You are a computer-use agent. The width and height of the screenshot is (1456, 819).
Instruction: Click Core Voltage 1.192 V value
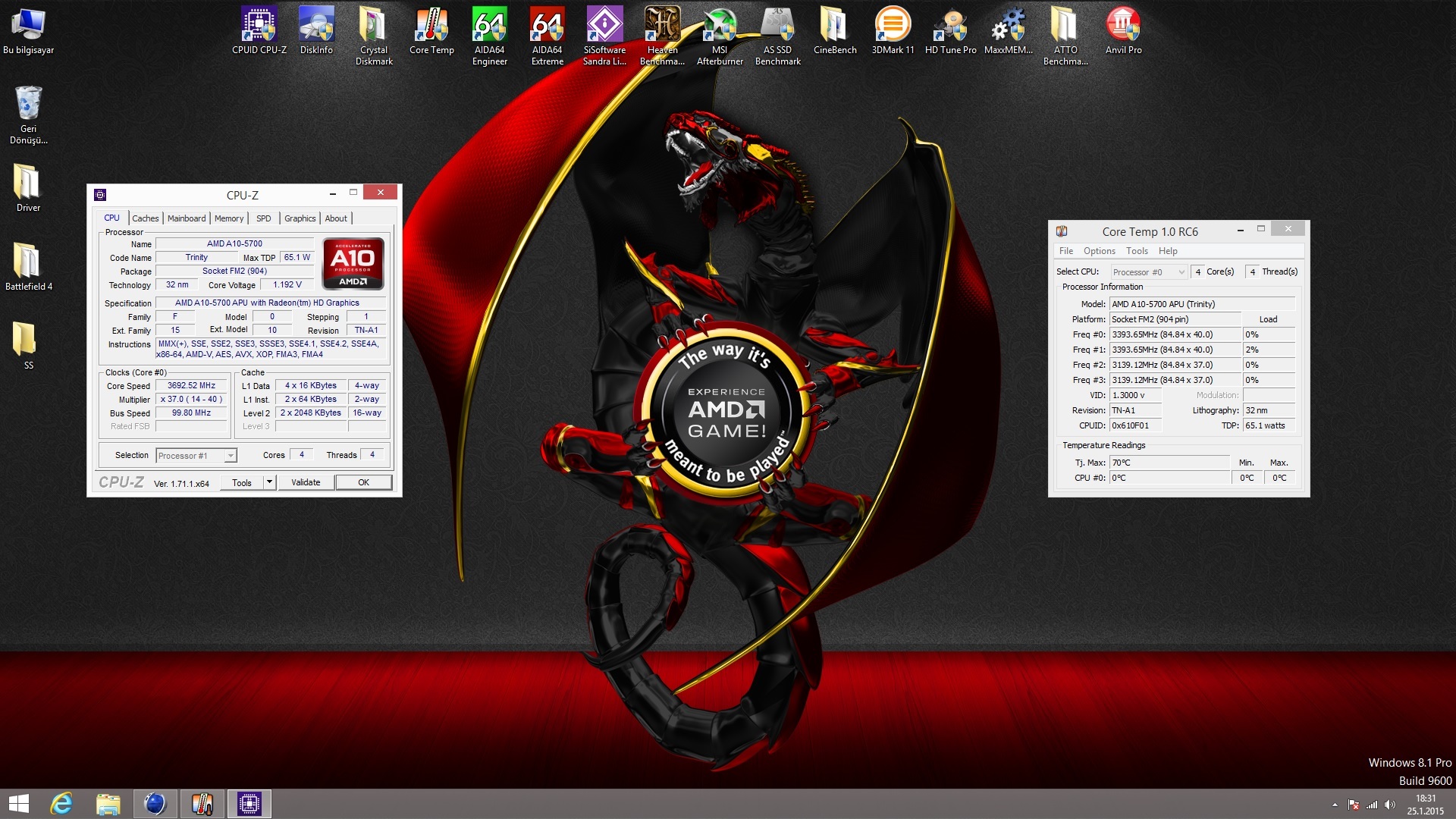click(x=287, y=284)
